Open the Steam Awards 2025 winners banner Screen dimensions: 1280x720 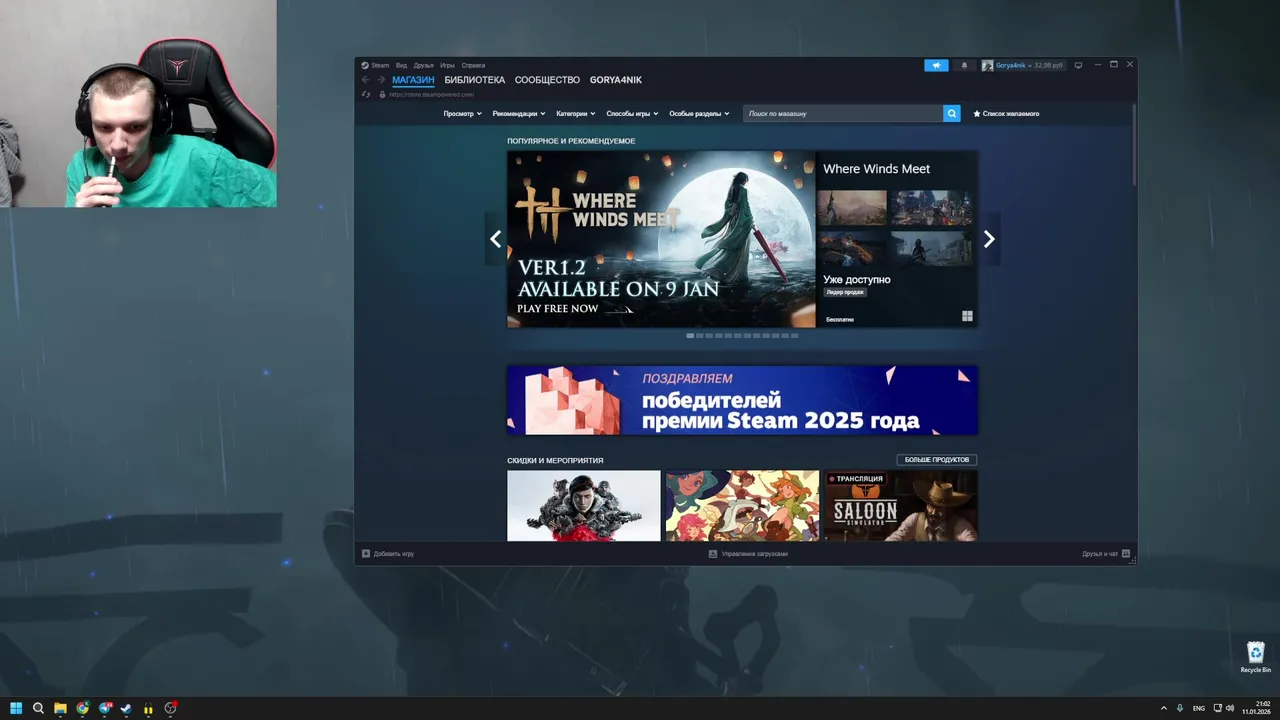(x=742, y=400)
